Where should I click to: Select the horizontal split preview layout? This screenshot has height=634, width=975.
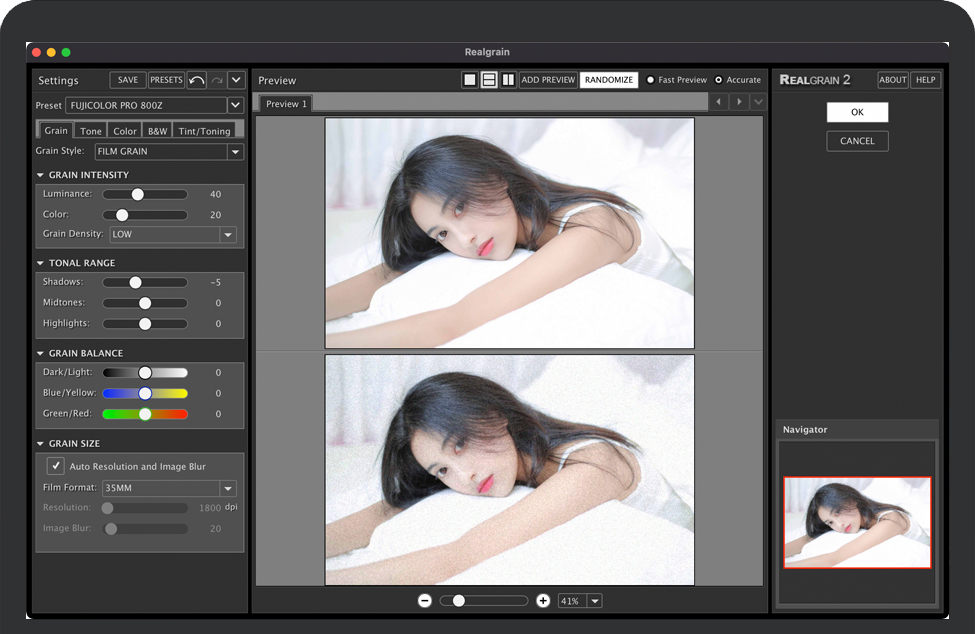(x=489, y=80)
